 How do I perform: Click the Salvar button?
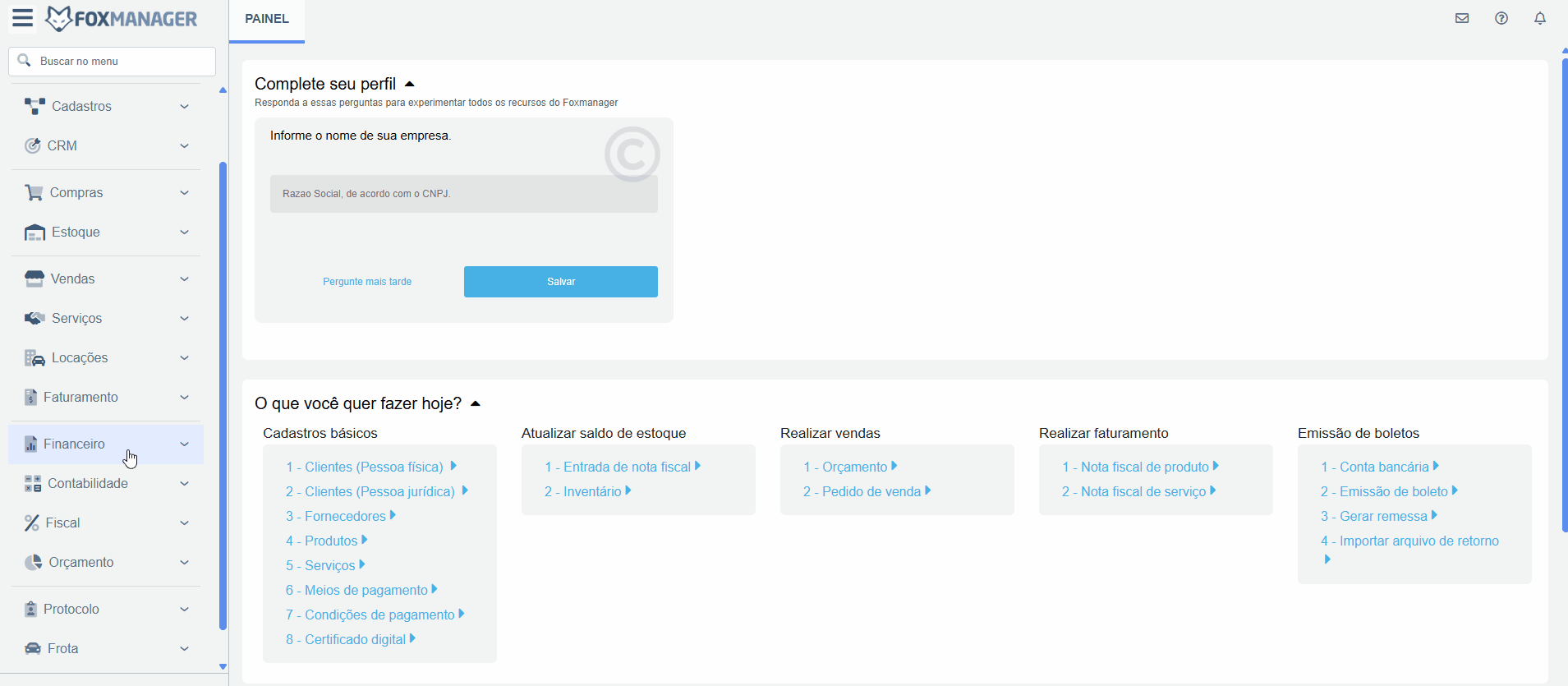[x=560, y=282]
